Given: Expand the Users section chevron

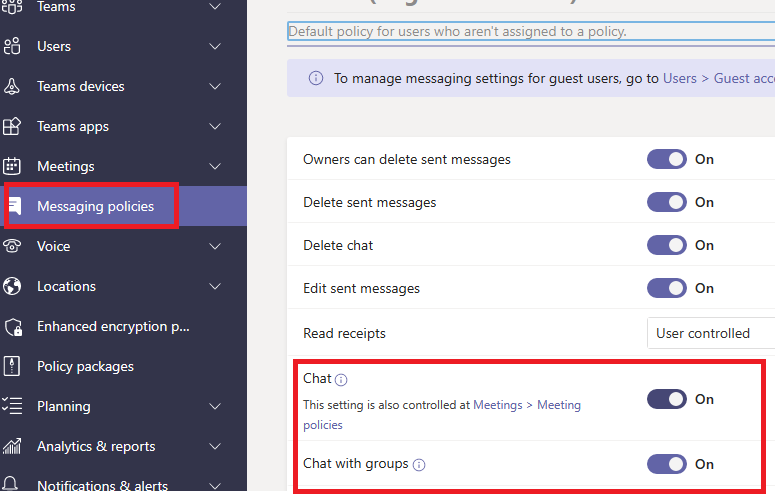Looking at the screenshot, I should [215, 46].
